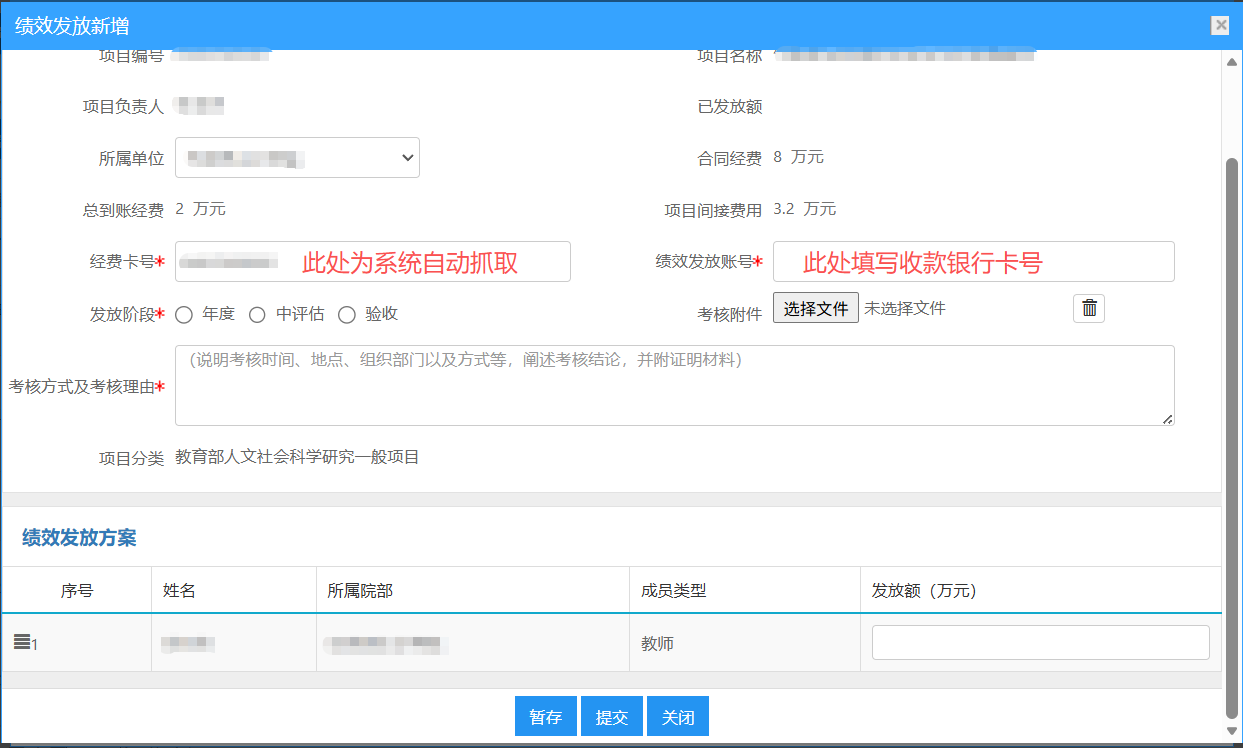Click the 已发放额 label

[x=730, y=106]
